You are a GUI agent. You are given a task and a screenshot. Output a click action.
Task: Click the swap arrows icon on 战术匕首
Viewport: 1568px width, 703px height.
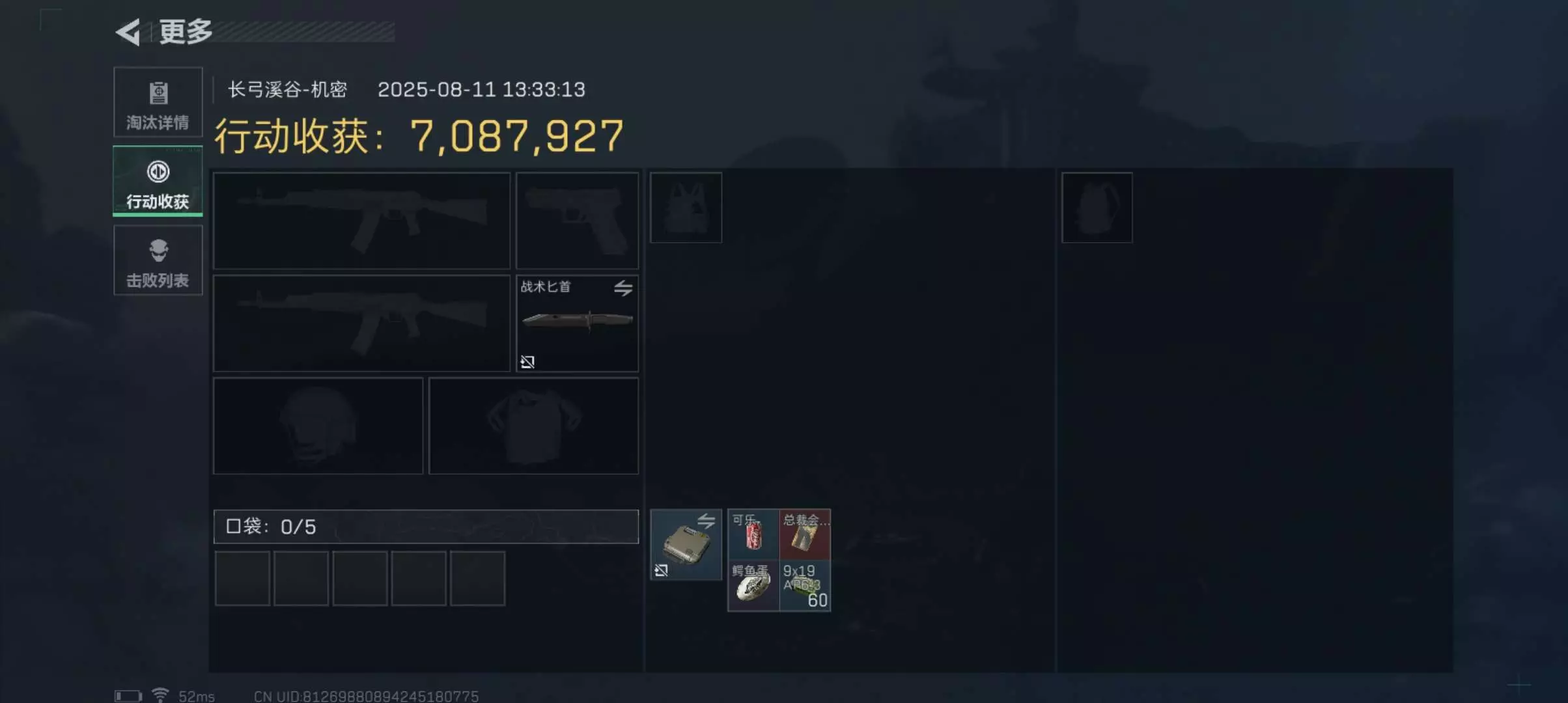[x=623, y=288]
